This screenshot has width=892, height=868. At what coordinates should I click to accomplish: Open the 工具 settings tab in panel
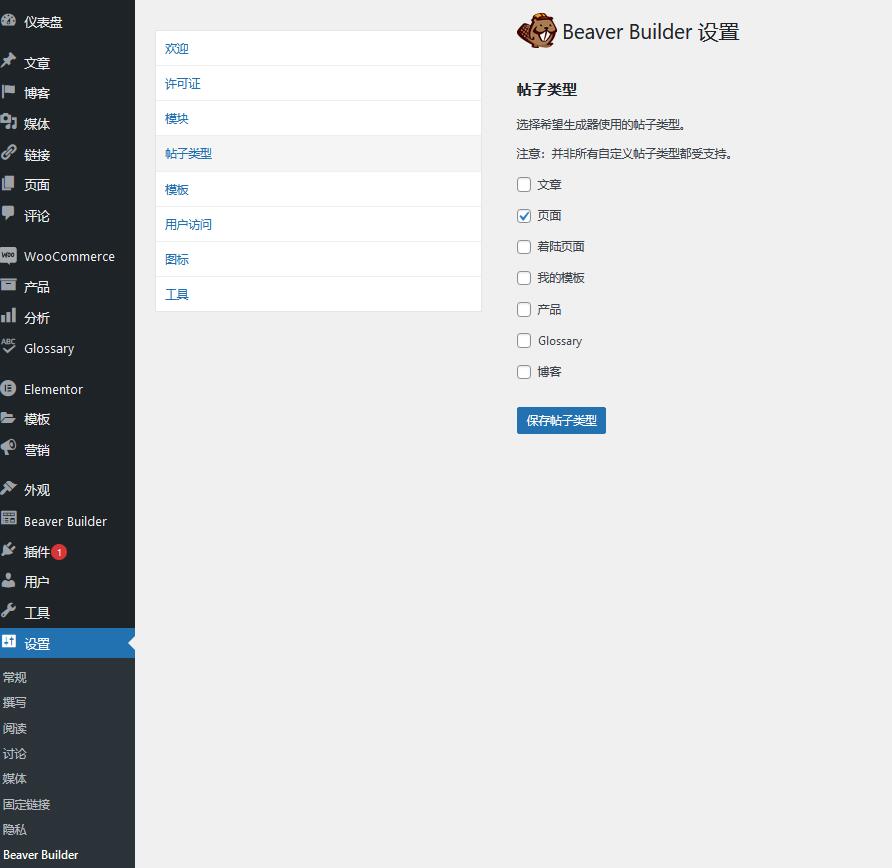[x=318, y=294]
